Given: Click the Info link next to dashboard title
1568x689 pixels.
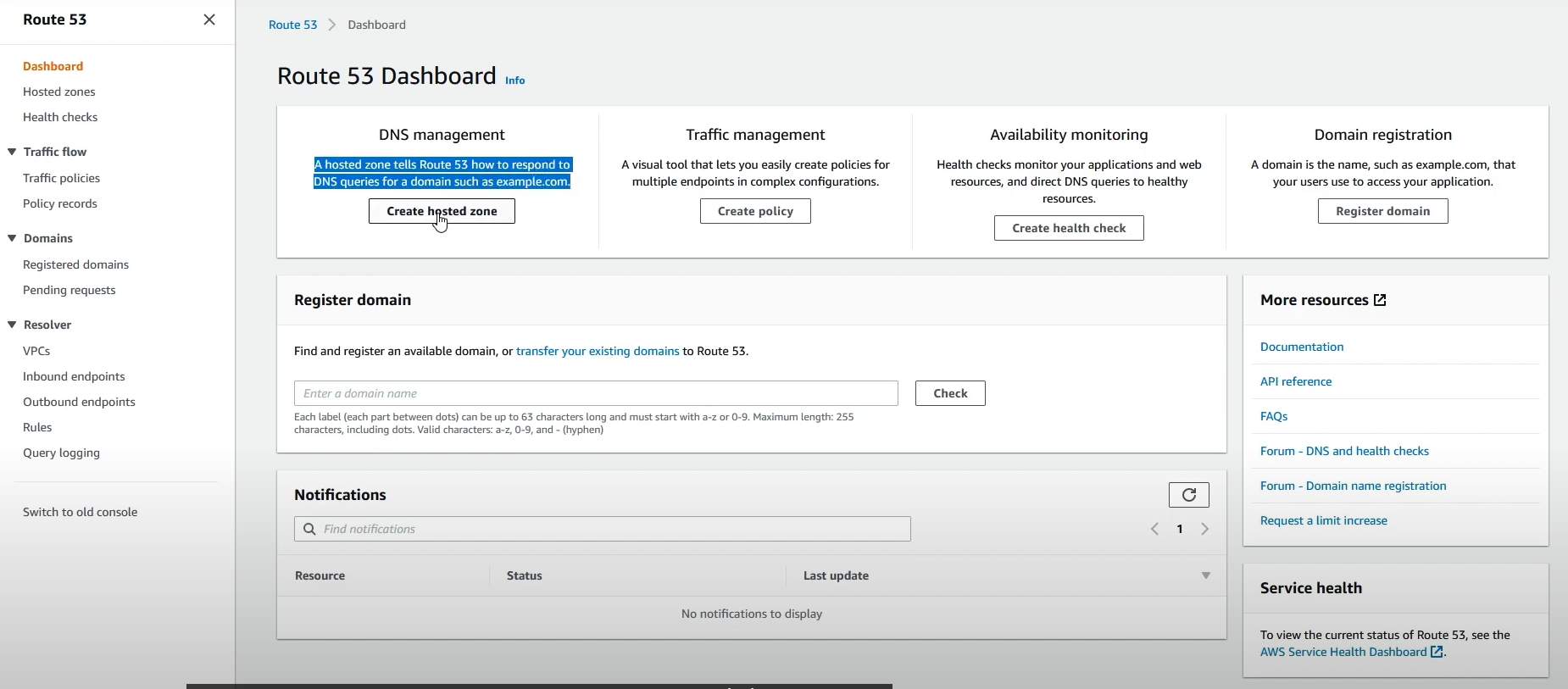Looking at the screenshot, I should point(515,81).
